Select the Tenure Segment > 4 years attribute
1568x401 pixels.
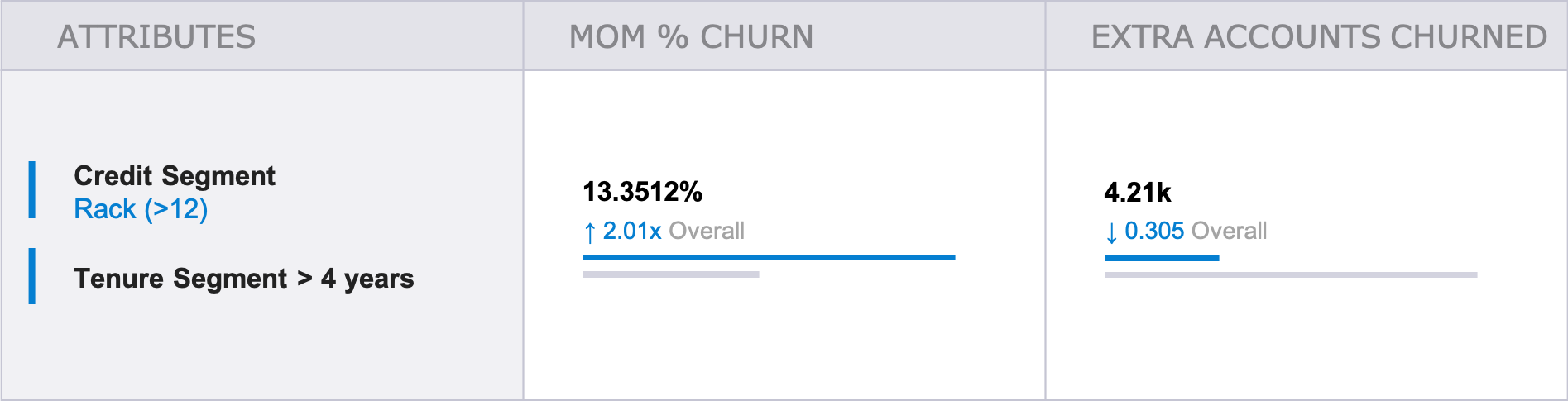243,279
